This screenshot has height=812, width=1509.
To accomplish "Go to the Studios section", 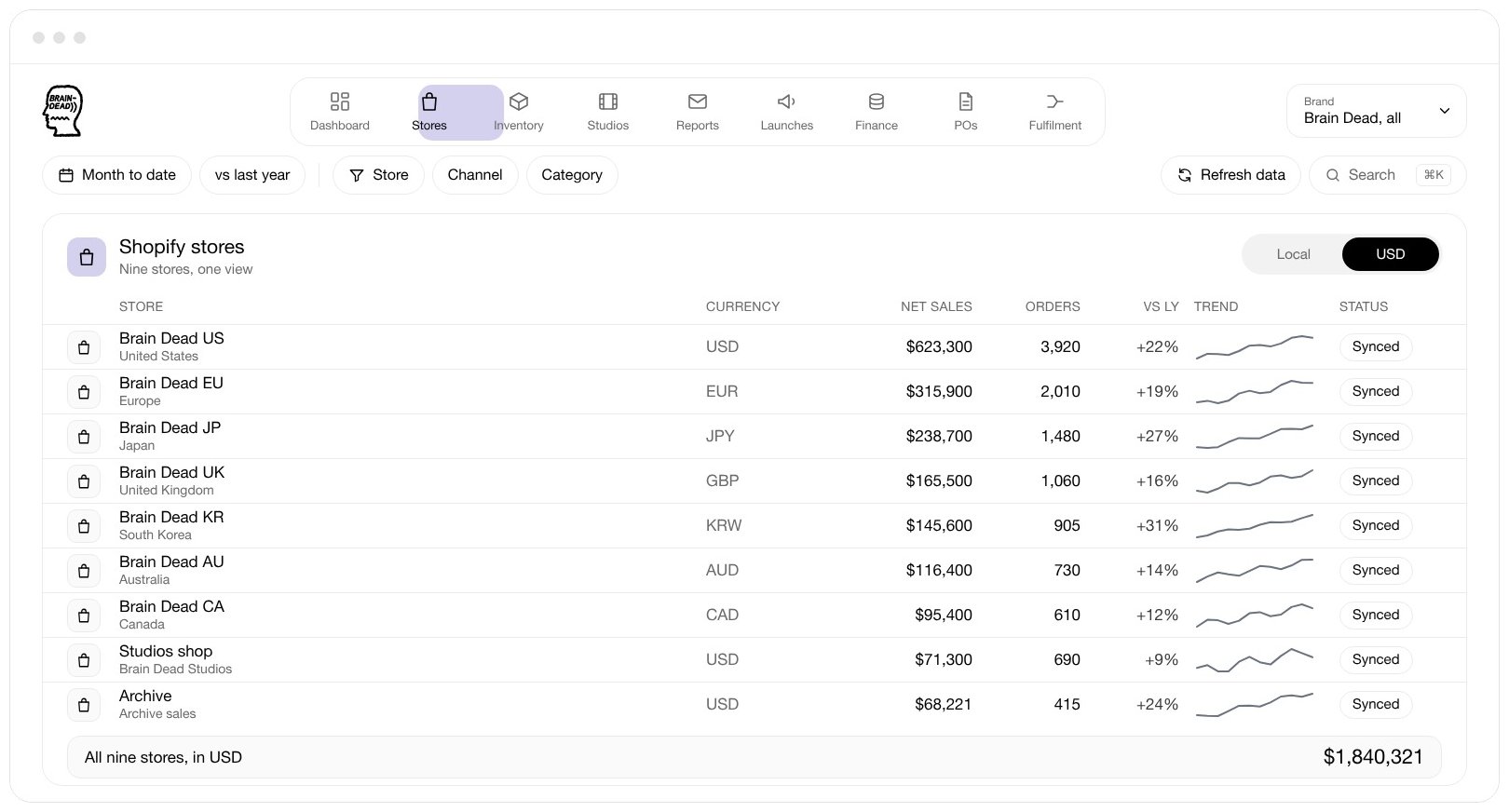I will (x=608, y=112).
